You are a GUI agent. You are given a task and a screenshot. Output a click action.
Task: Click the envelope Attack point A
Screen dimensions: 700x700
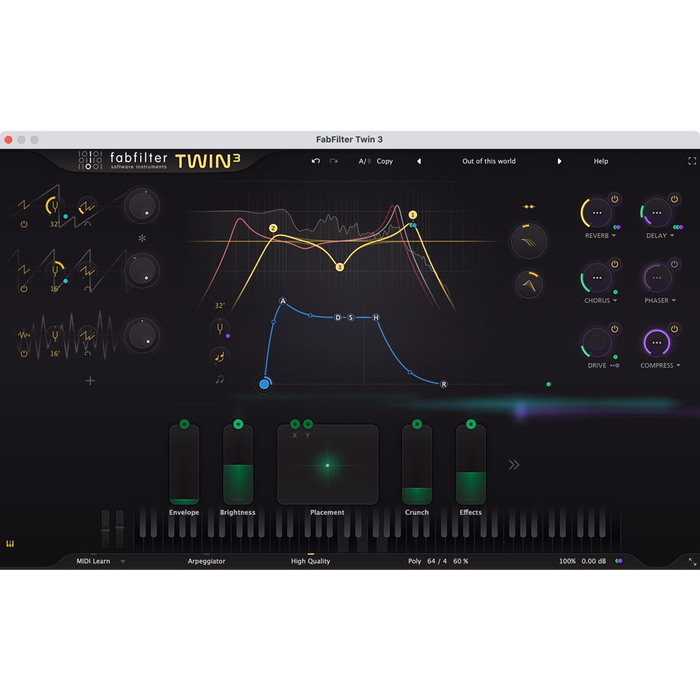pyautogui.click(x=283, y=301)
